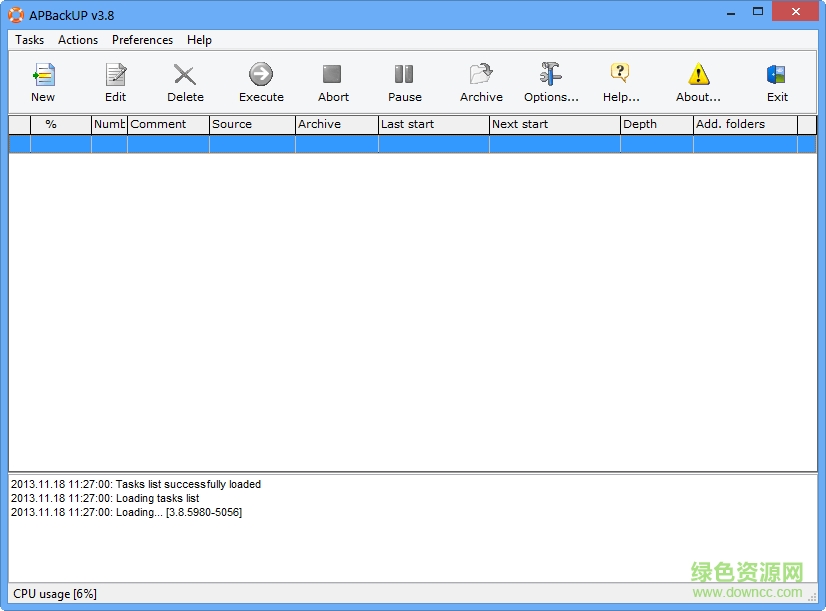
Task: Delete the selected task via toolbar
Action: point(185,83)
